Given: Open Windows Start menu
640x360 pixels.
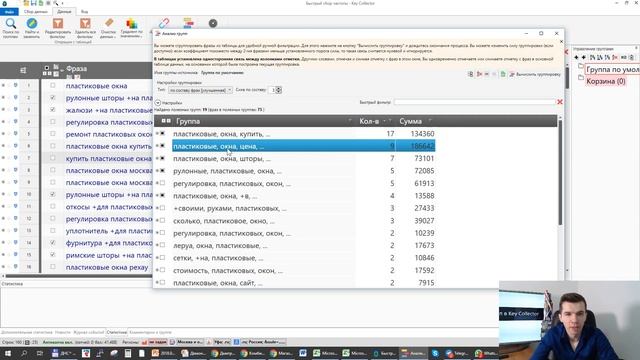Looking at the screenshot, I should [x=8, y=353].
